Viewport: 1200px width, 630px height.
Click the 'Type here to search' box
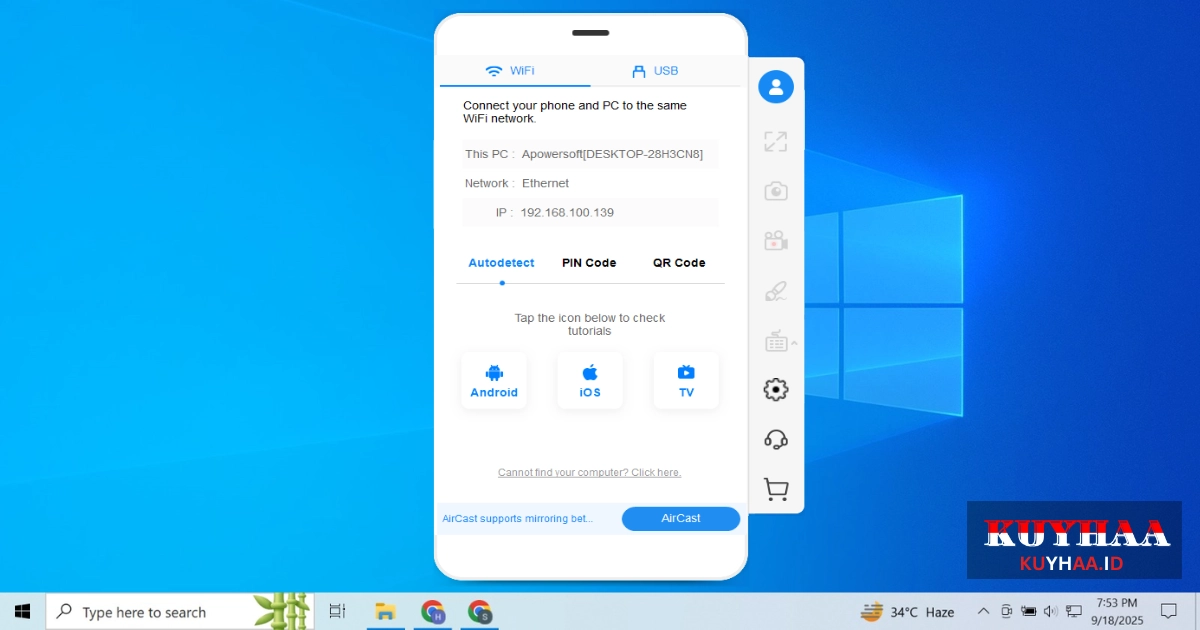click(180, 611)
